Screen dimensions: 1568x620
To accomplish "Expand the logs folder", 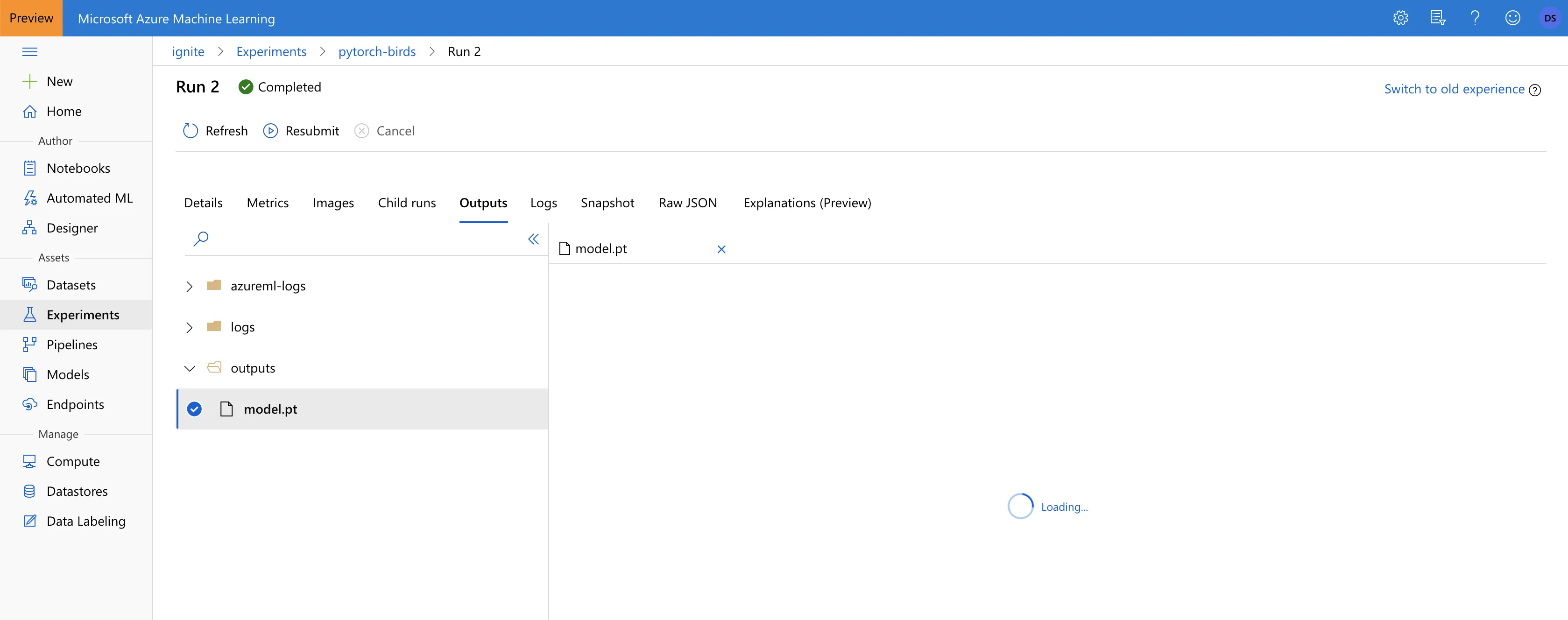I will [189, 328].
